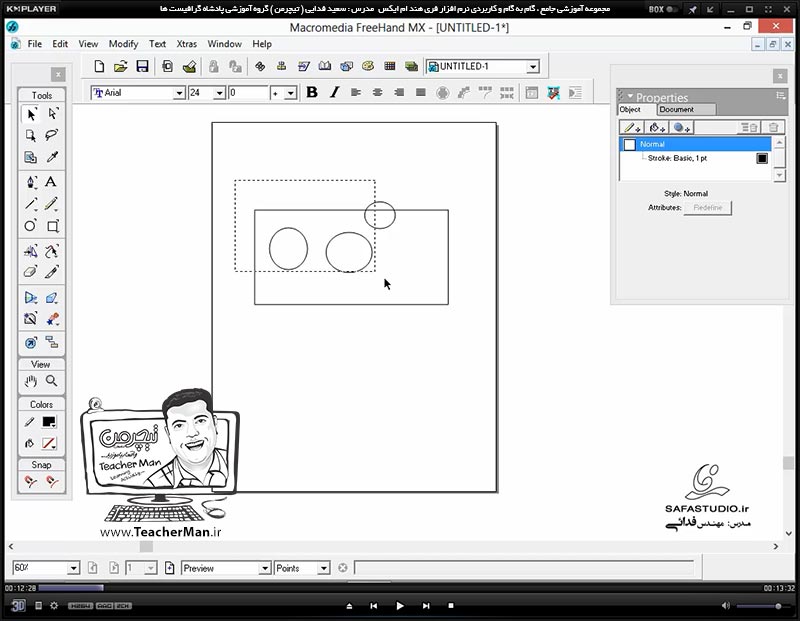Switch to the Object tab

(636, 109)
